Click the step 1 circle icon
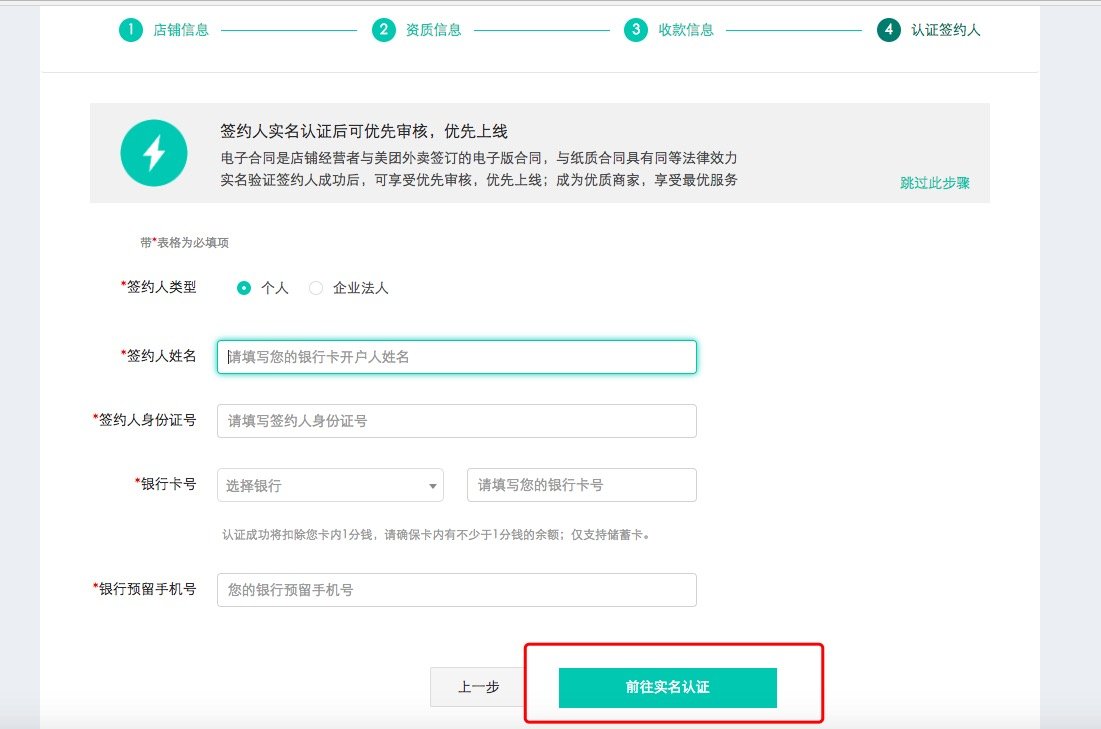This screenshot has width=1101, height=729. [x=131, y=30]
